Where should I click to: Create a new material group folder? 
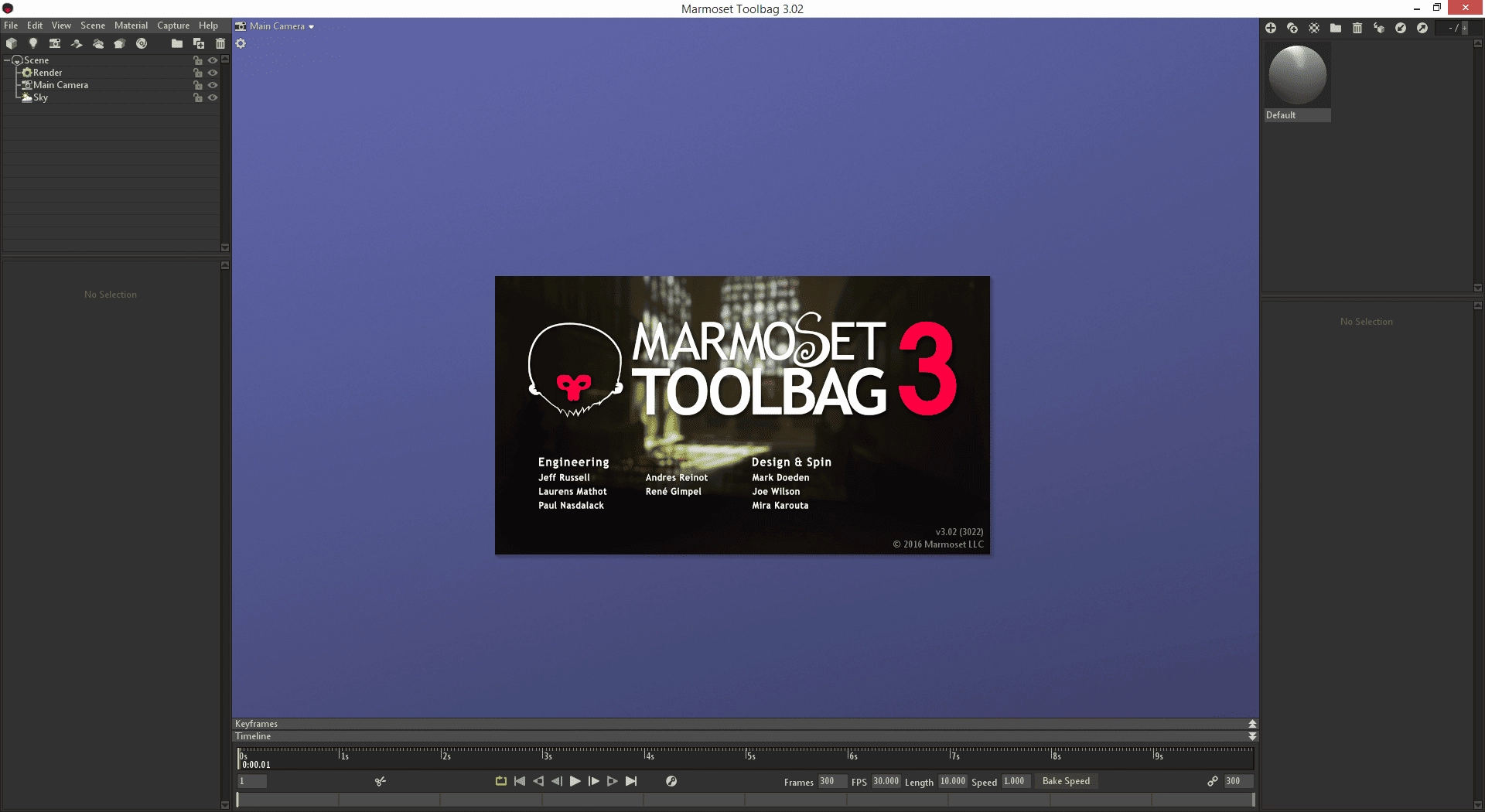(x=1336, y=28)
